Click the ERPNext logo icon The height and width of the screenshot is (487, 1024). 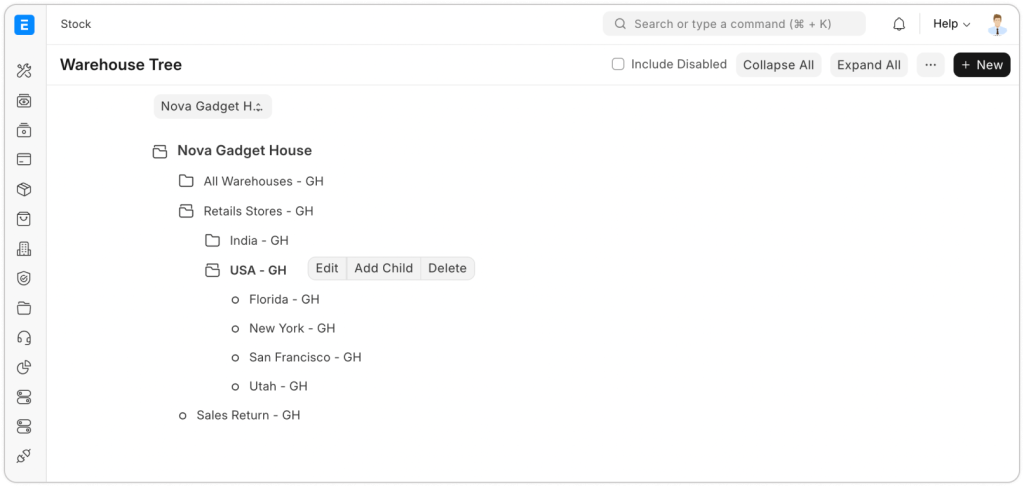[24, 24]
